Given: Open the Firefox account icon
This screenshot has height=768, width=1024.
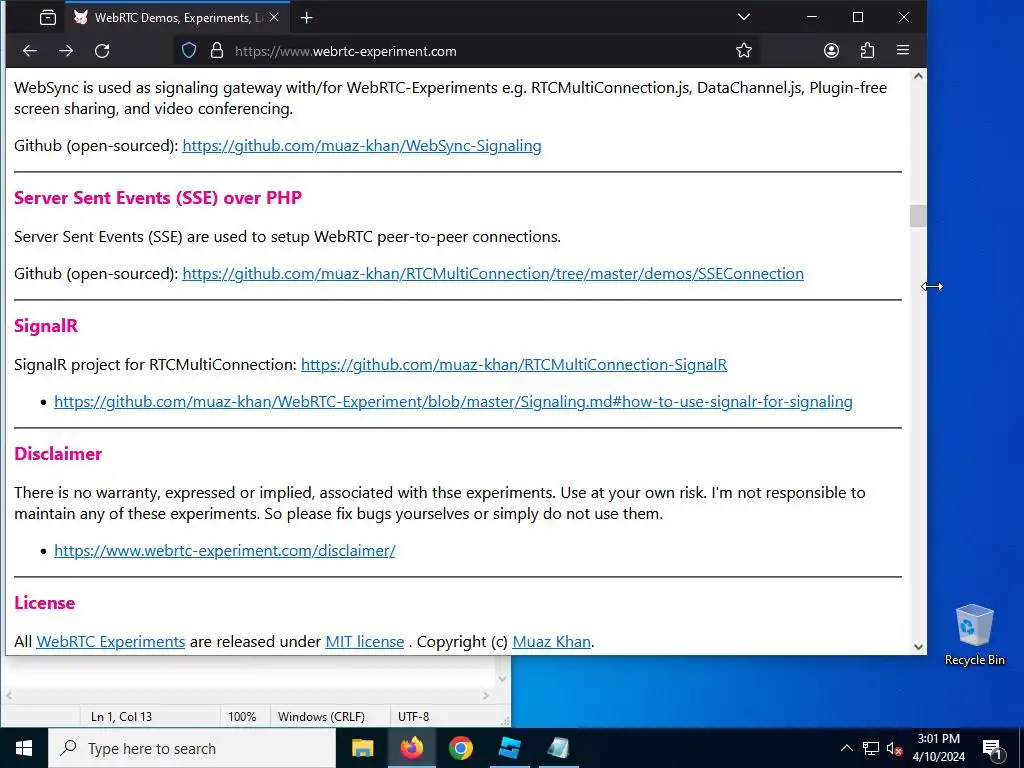Looking at the screenshot, I should (x=831, y=51).
